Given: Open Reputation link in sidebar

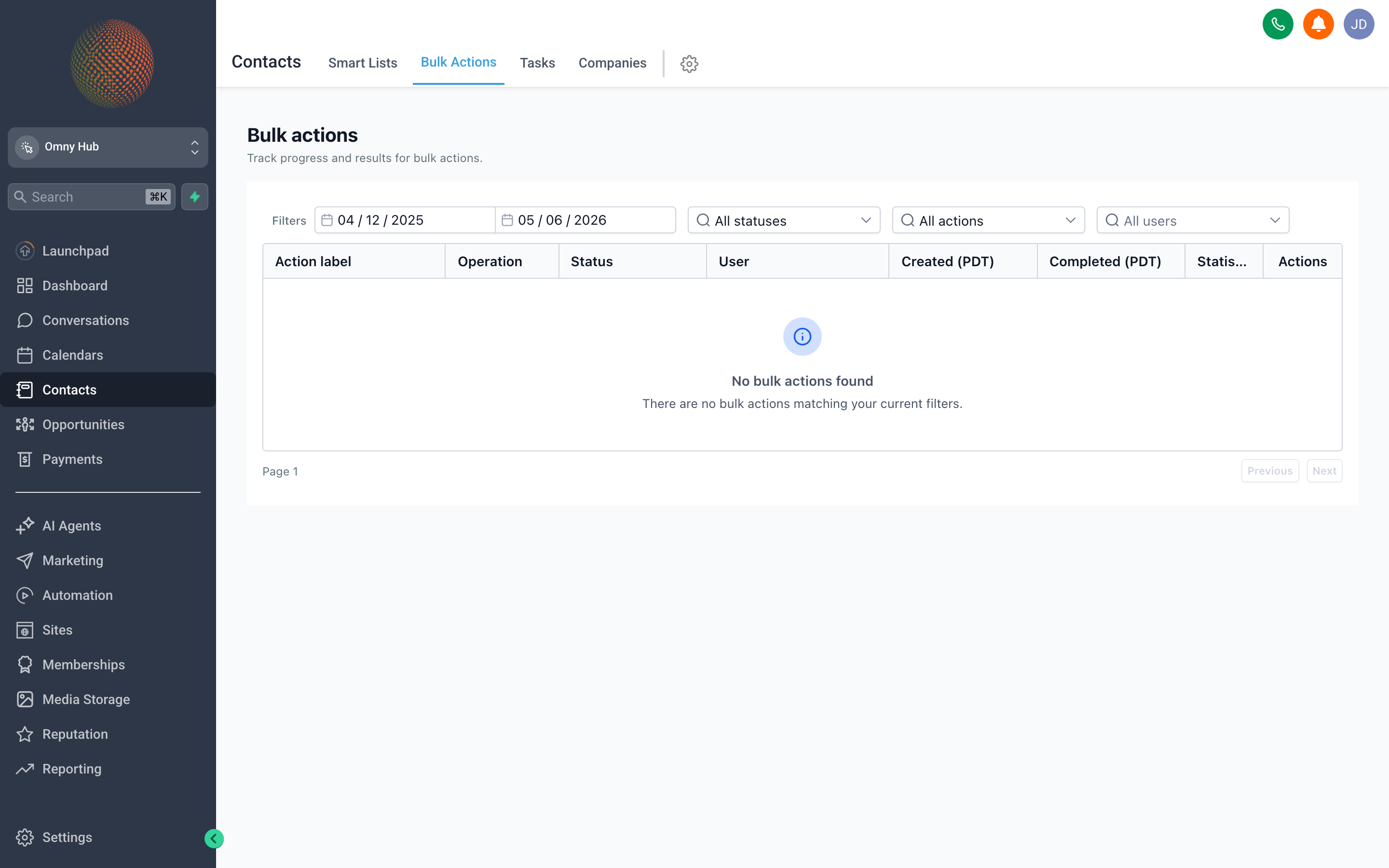Looking at the screenshot, I should point(108,734).
